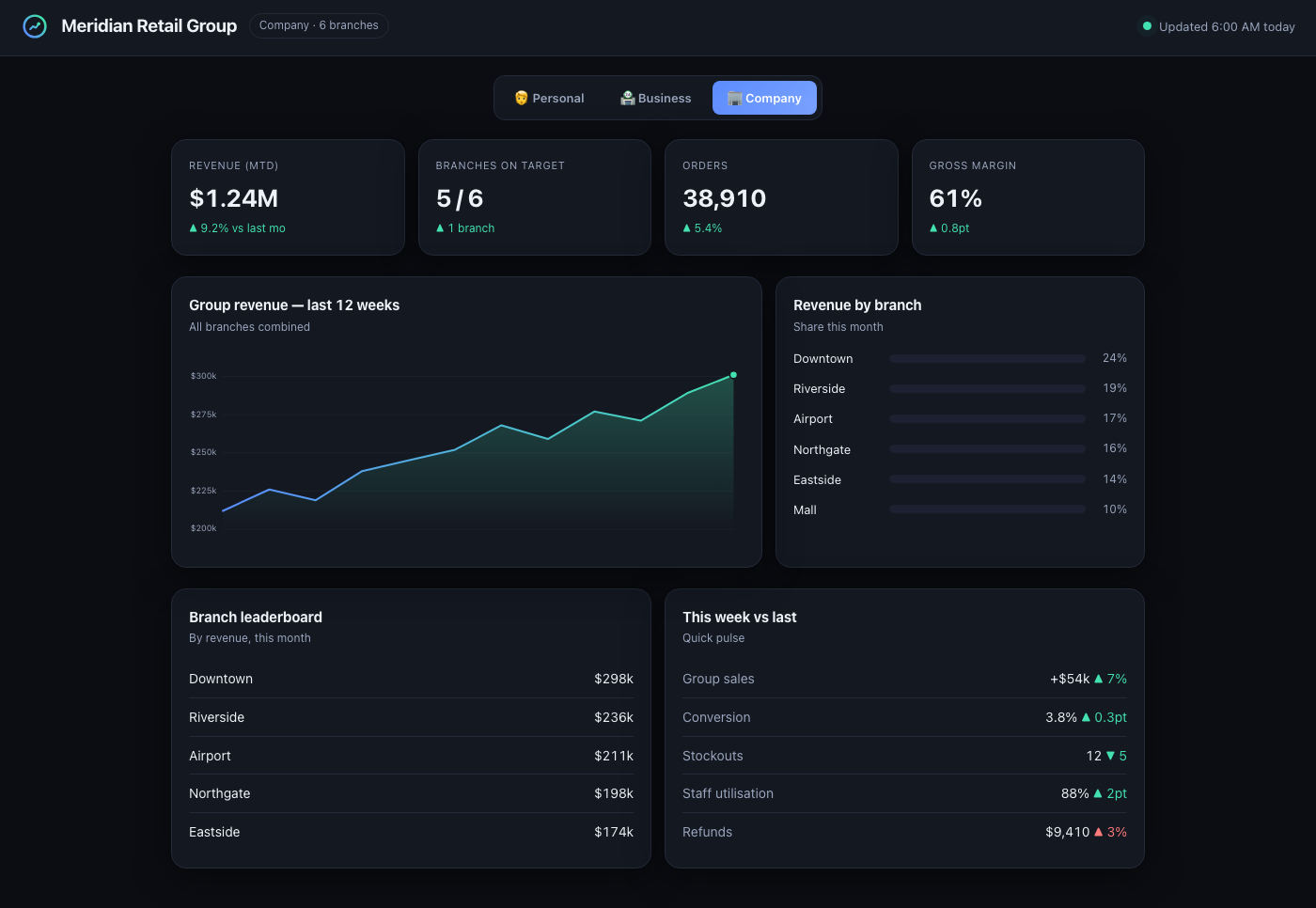Click the 5.4% orders change indicator
Viewport: 1316px width, 908px height.
pyautogui.click(x=702, y=228)
